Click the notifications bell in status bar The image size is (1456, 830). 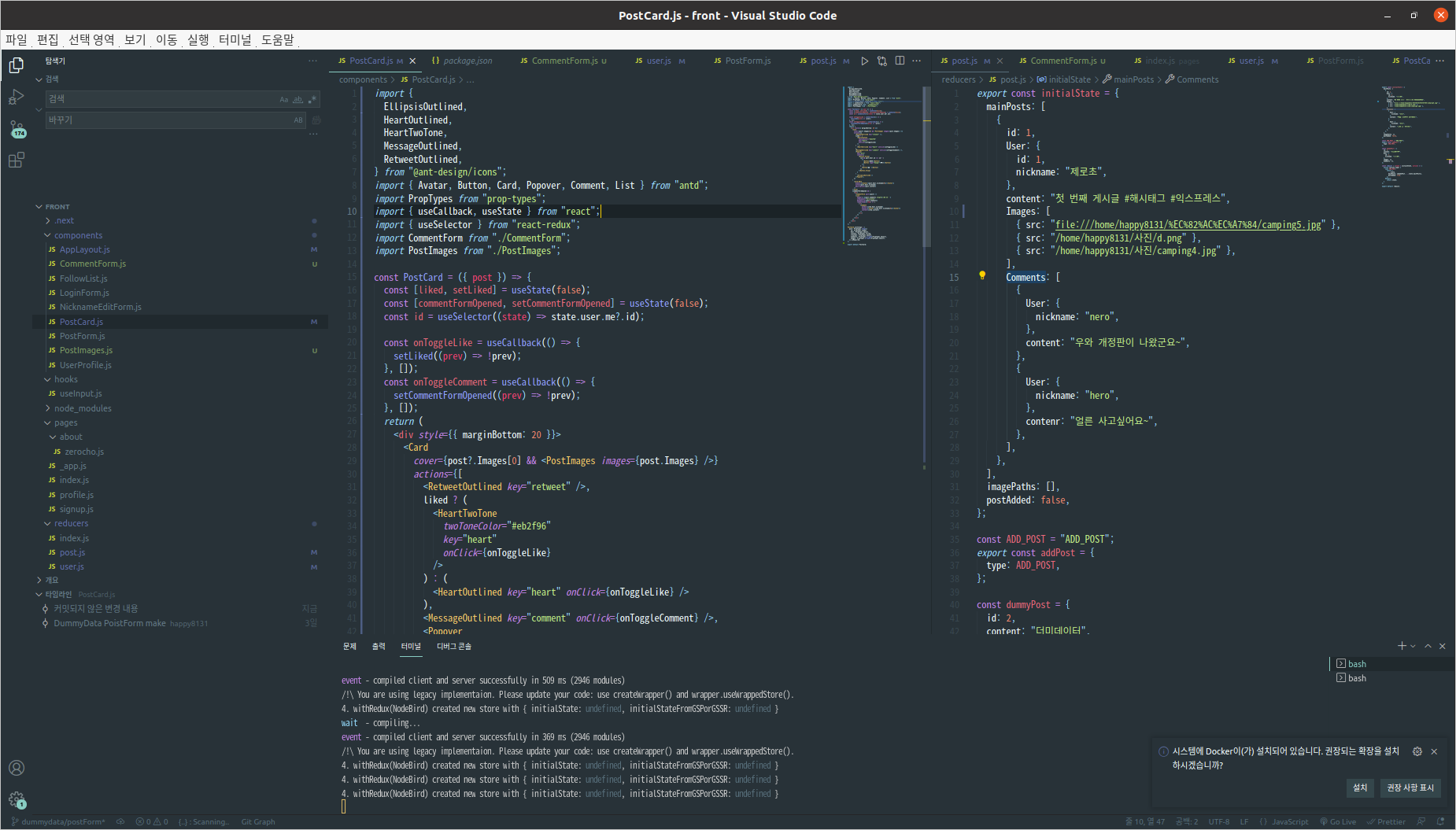point(1440,821)
